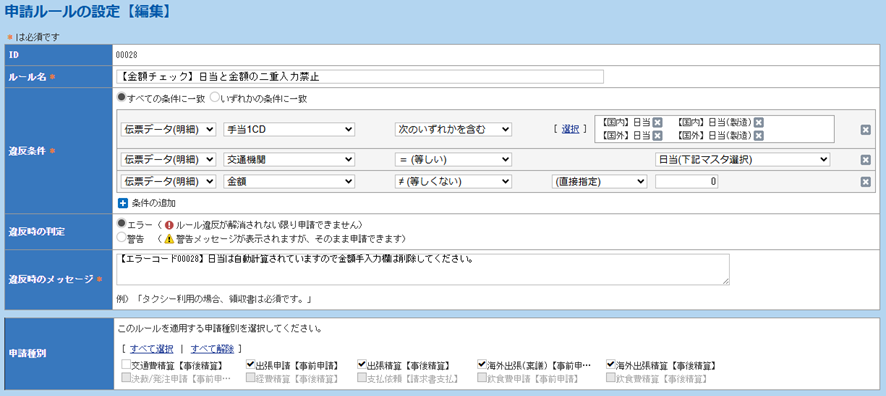Click すべて解除 link
The width and height of the screenshot is (886, 396).
coord(212,348)
